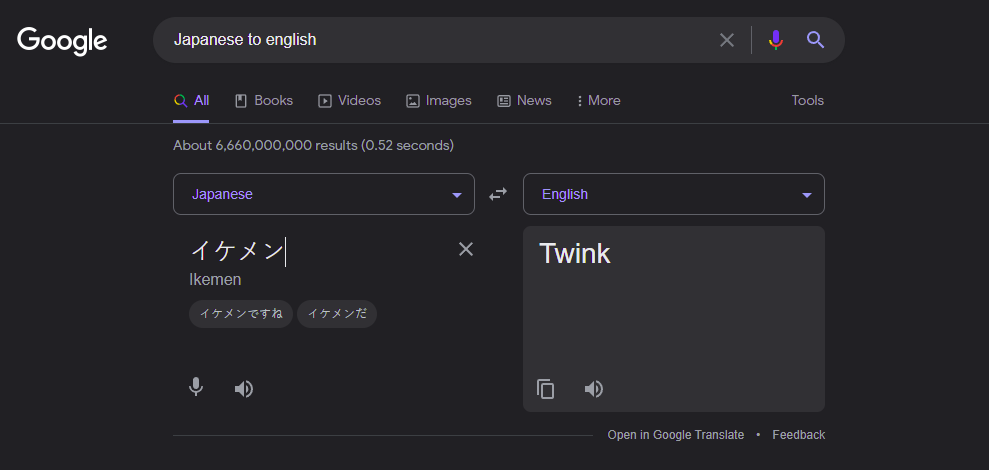989x470 pixels.
Task: Copy the English translation
Action: [546, 389]
